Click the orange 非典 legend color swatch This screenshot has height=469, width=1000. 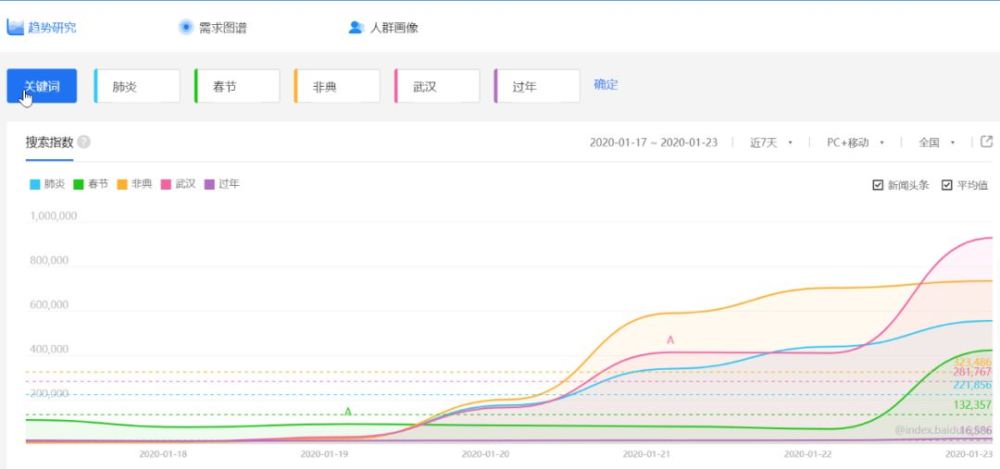(x=123, y=185)
